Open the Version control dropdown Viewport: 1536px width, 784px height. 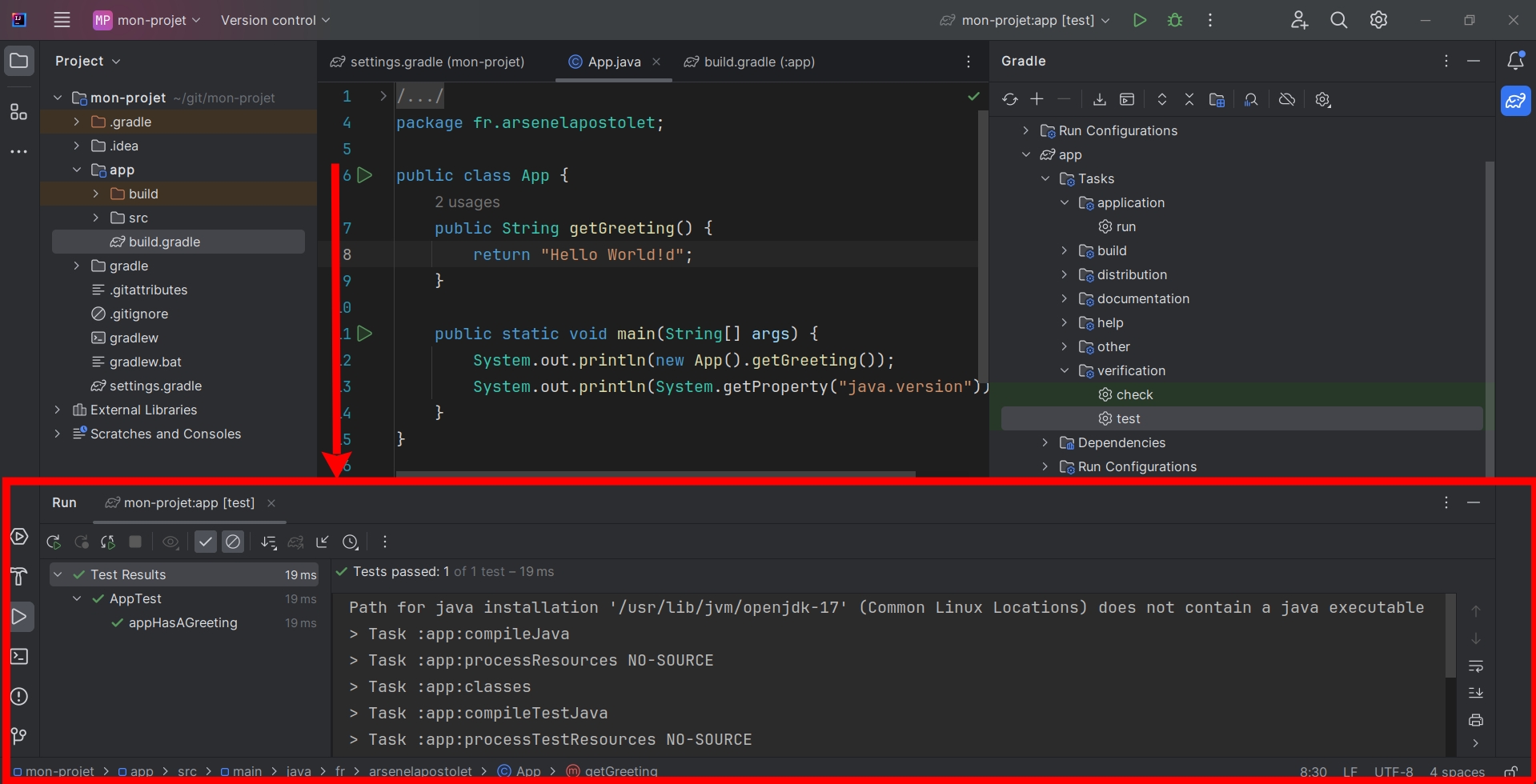click(x=275, y=20)
